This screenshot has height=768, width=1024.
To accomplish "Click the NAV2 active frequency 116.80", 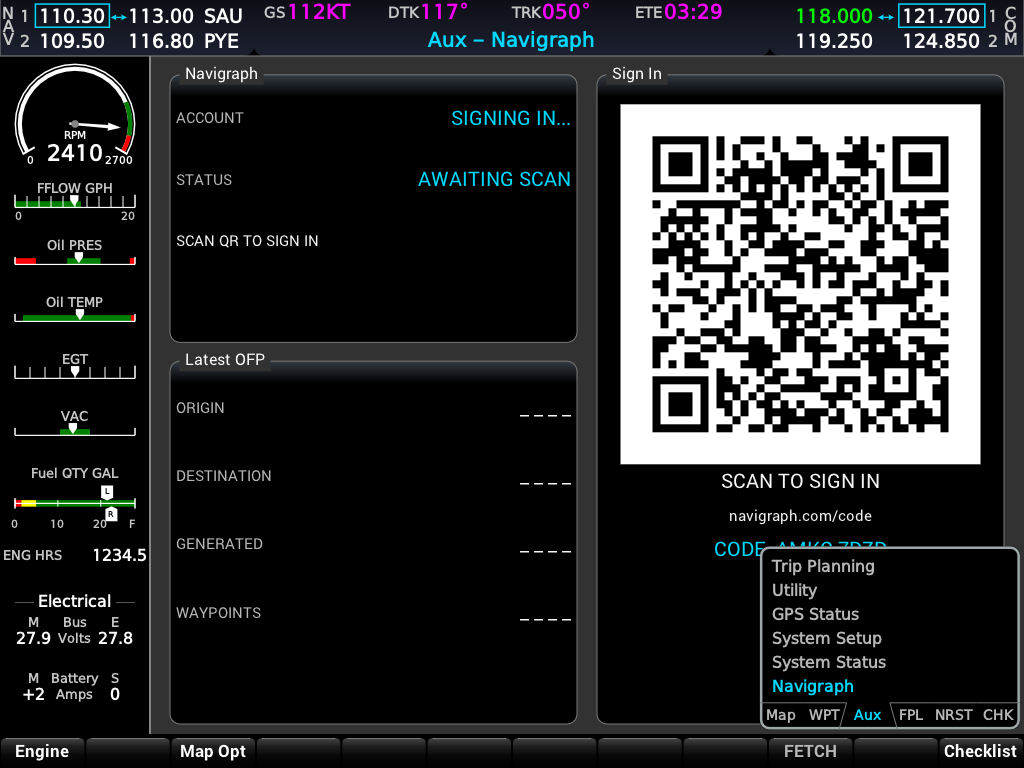I will coord(161,41).
